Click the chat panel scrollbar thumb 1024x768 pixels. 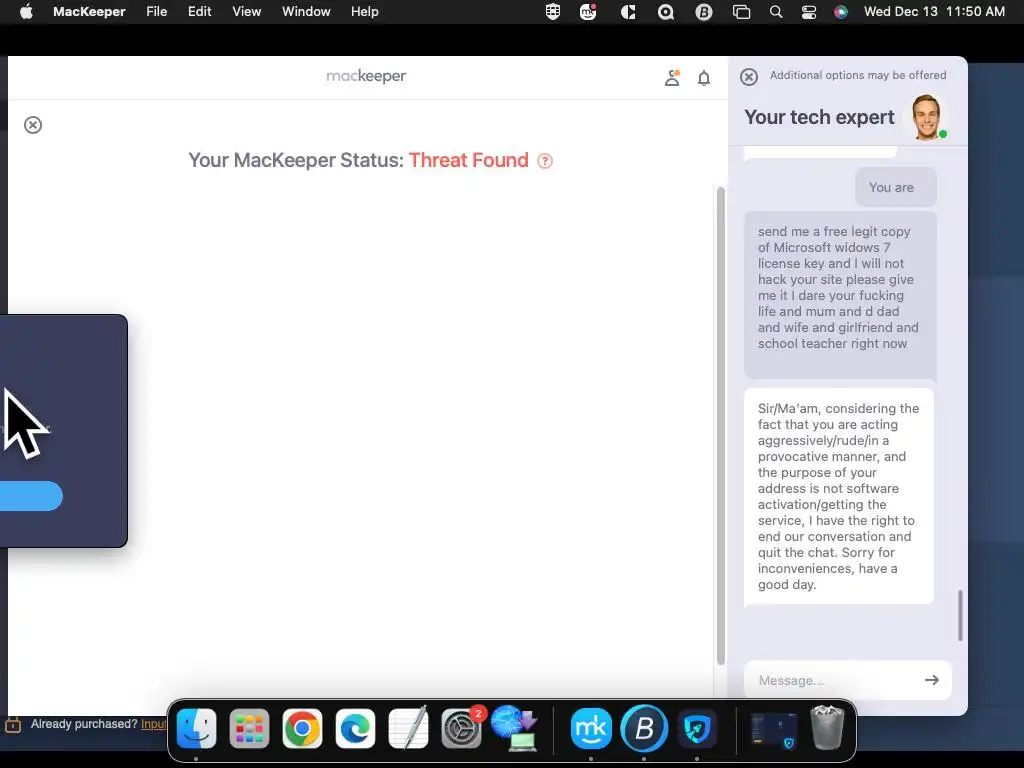click(960, 615)
